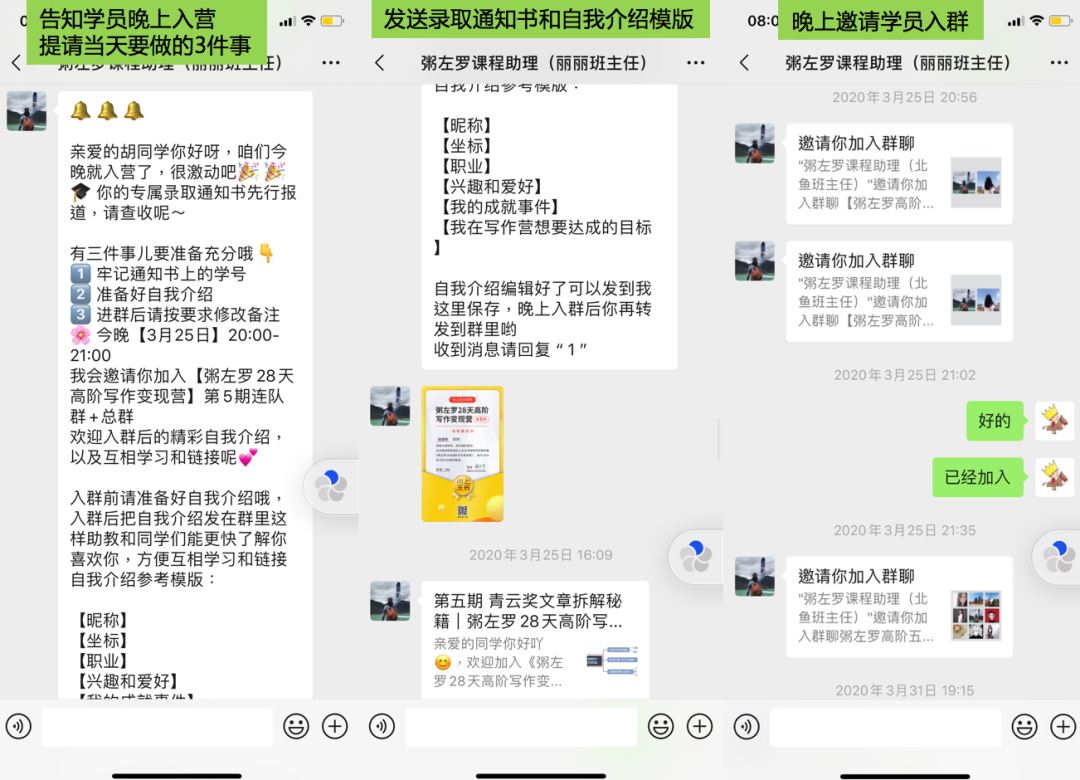The height and width of the screenshot is (780, 1080).
Task: Tap back arrow in the 发送录取通知书 chat
Action: (x=380, y=63)
